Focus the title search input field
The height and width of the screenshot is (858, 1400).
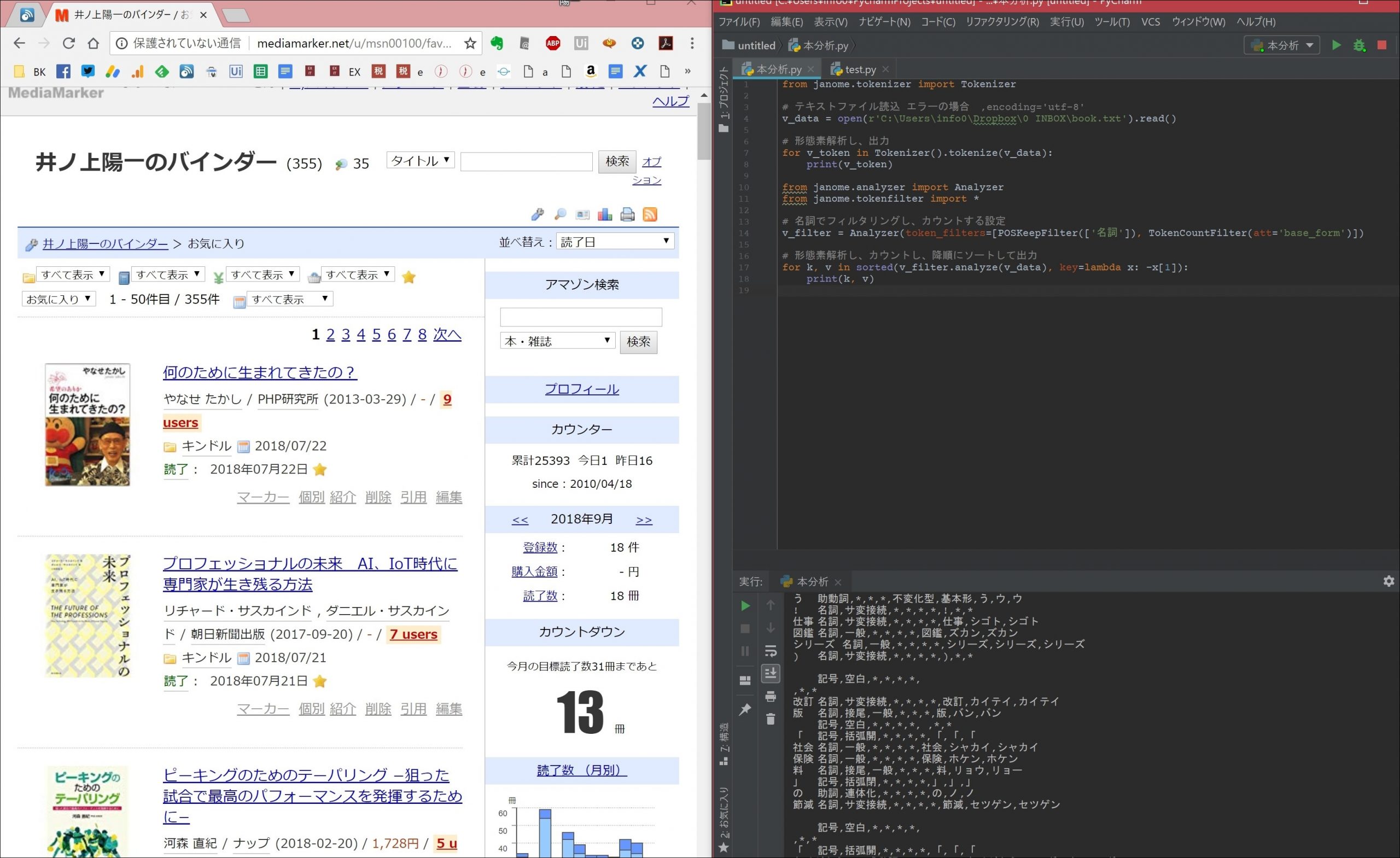click(526, 161)
